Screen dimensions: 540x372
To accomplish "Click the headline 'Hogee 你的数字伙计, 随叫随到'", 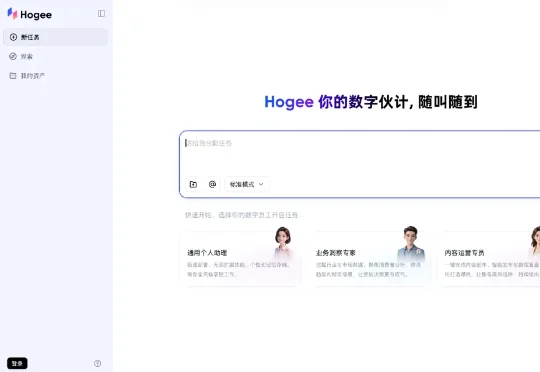I will (x=371, y=102).
